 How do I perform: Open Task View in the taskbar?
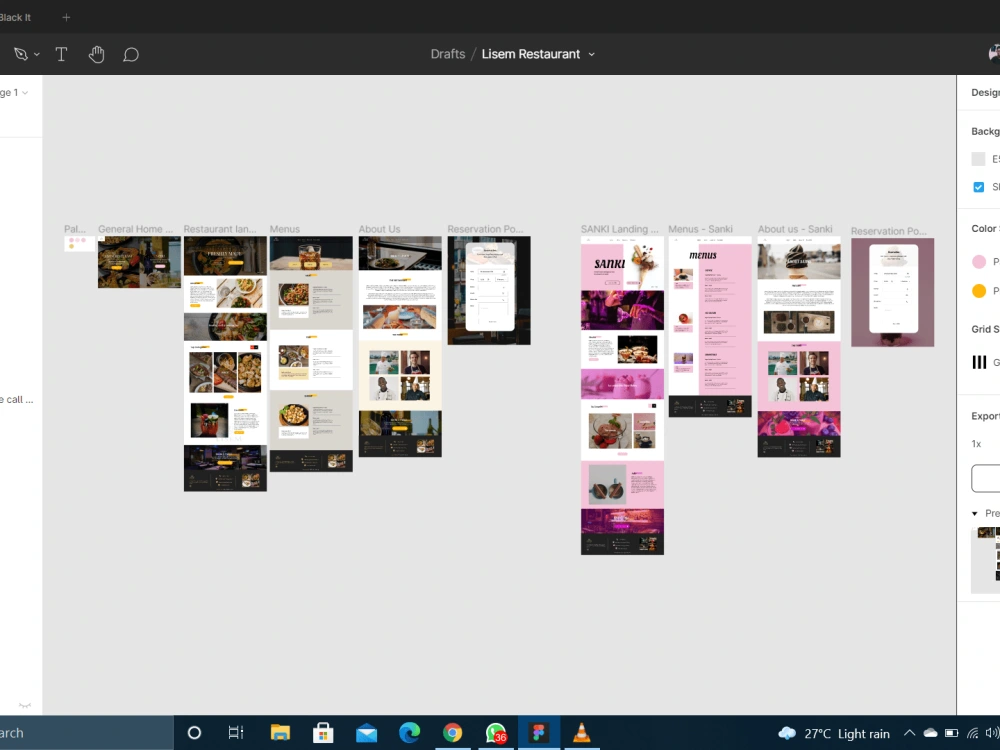coord(236,733)
